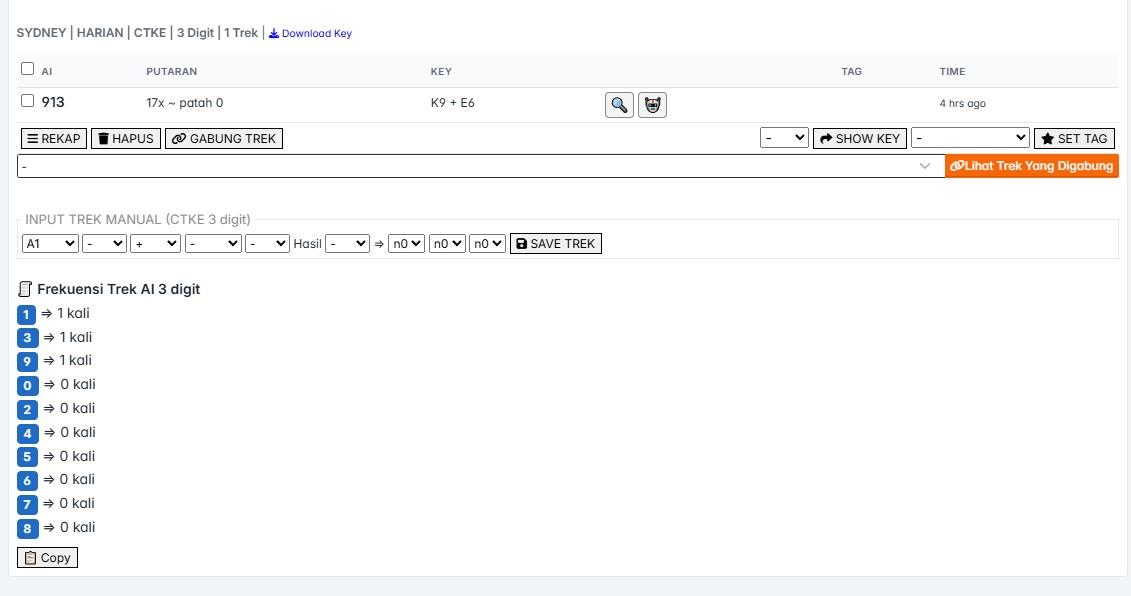Click the blue digit 9 badge
Viewport: 1131px width, 596px height.
click(27, 361)
